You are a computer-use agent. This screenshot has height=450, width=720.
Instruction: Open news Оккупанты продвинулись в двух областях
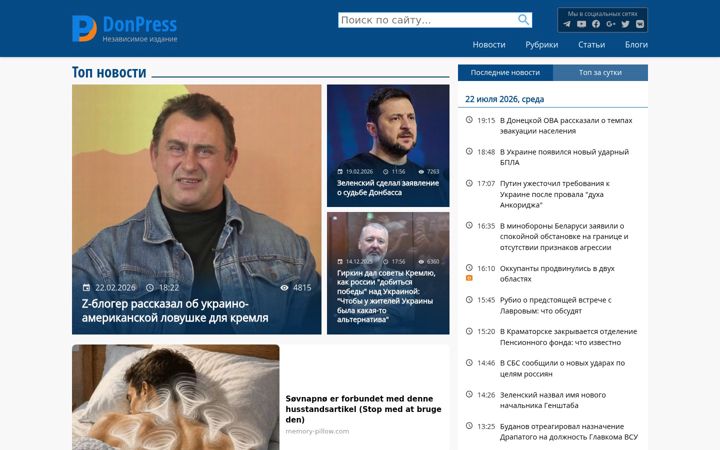pos(557,274)
